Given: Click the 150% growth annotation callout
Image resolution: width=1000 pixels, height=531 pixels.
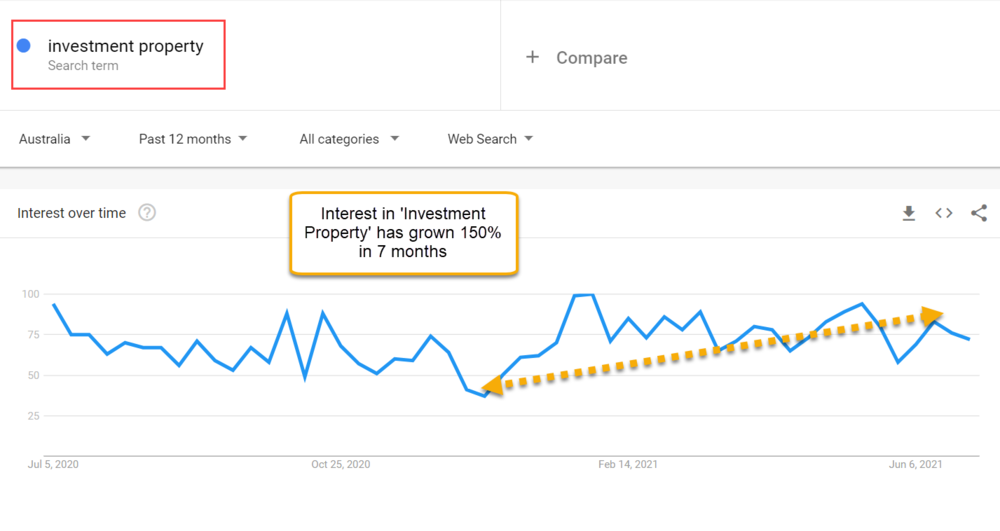Looking at the screenshot, I should [403, 233].
